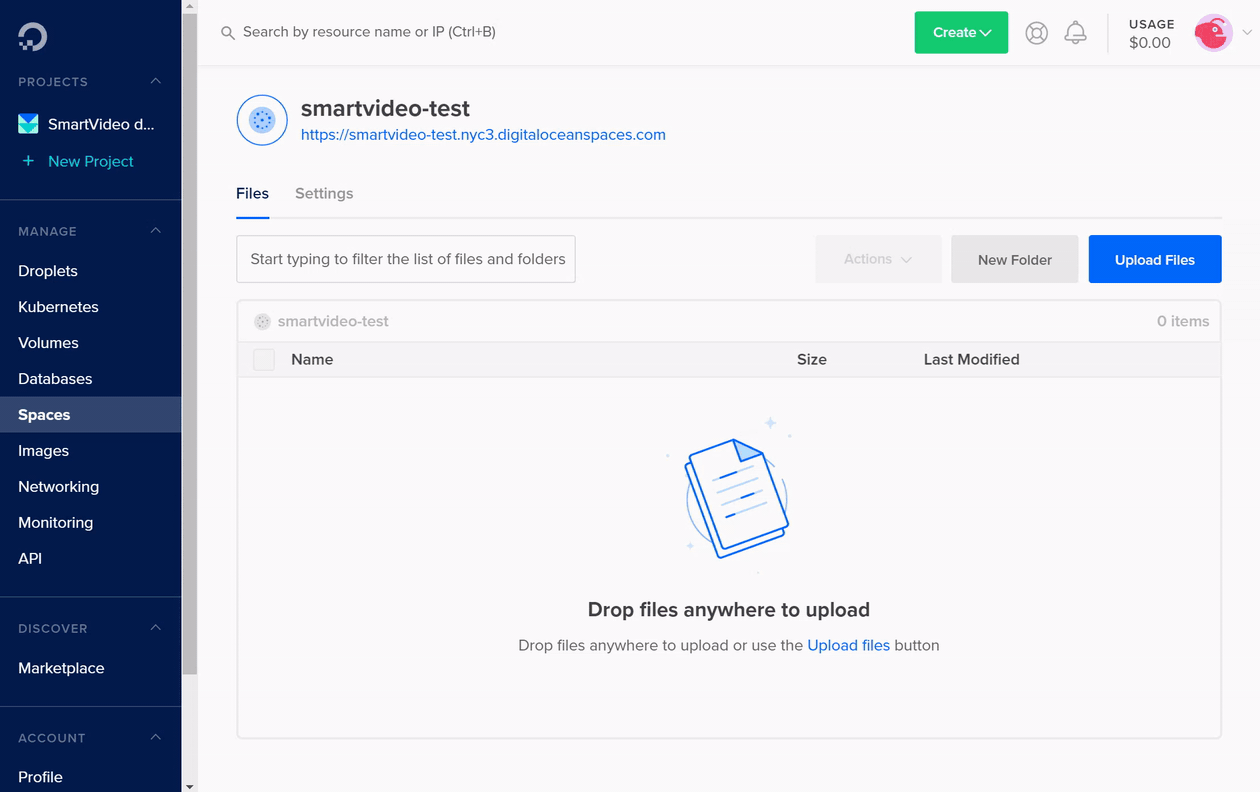The image size is (1260, 792).
Task: Collapse the Manage section chevron
Action: [155, 231]
